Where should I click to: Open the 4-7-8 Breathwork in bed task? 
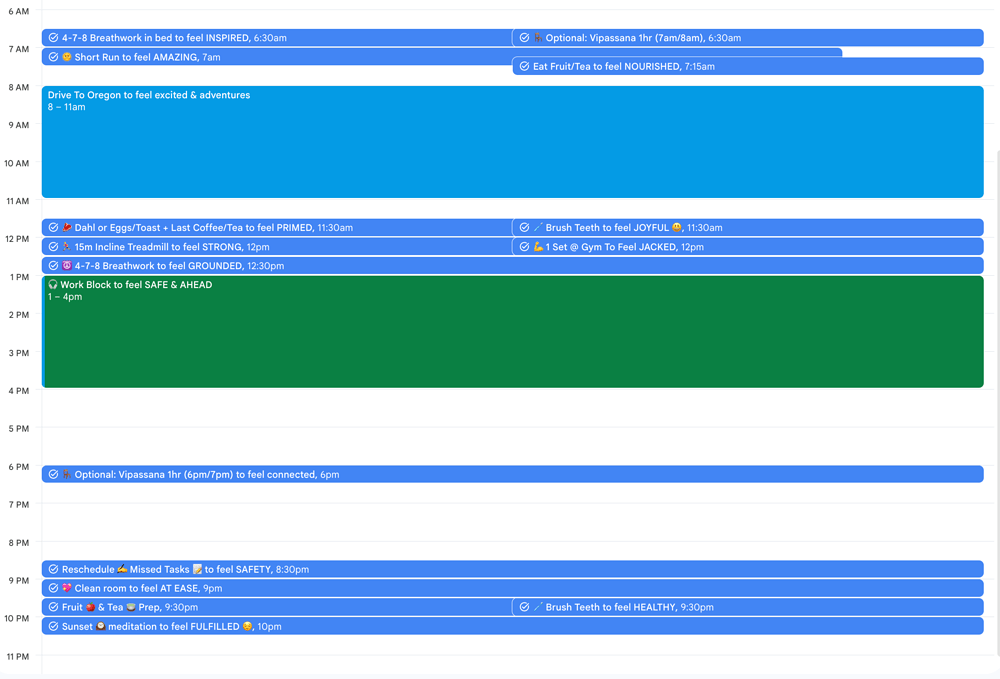[277, 38]
